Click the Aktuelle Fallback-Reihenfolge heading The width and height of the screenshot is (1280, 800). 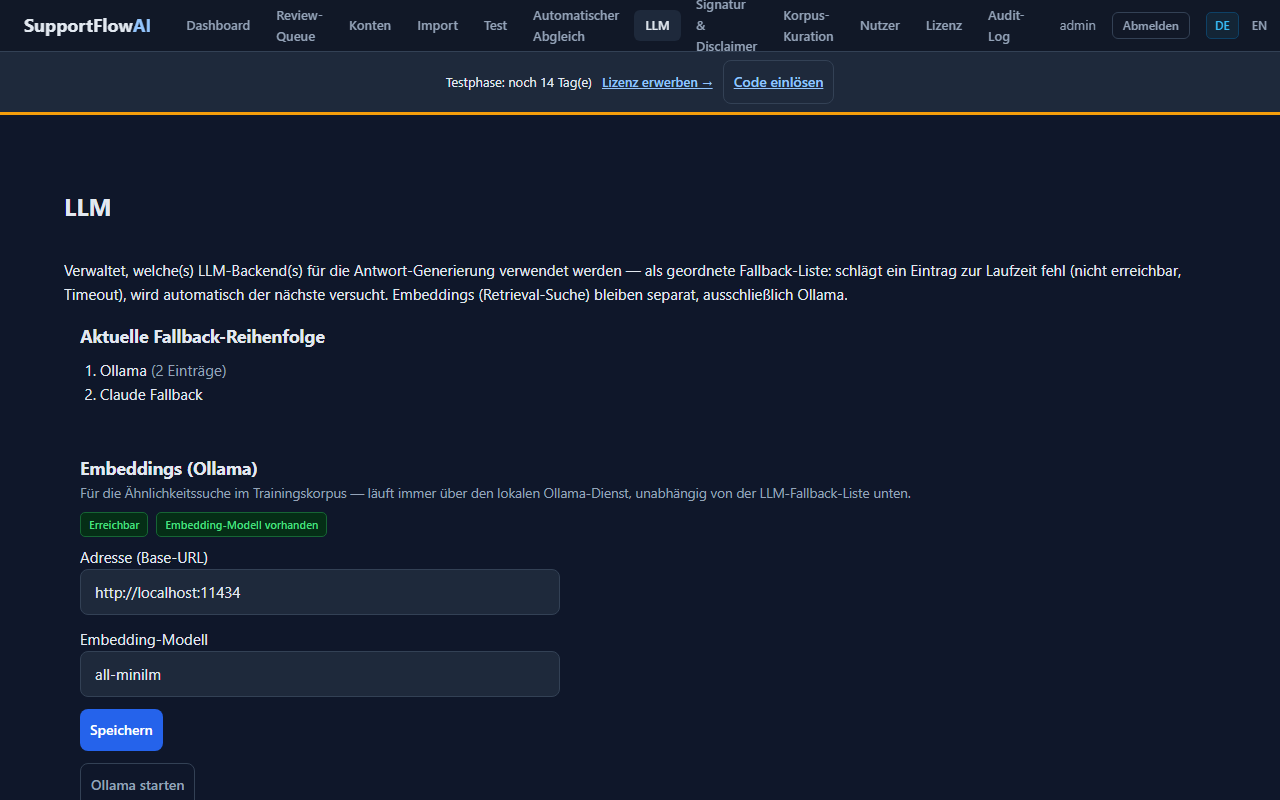pyautogui.click(x=202, y=337)
